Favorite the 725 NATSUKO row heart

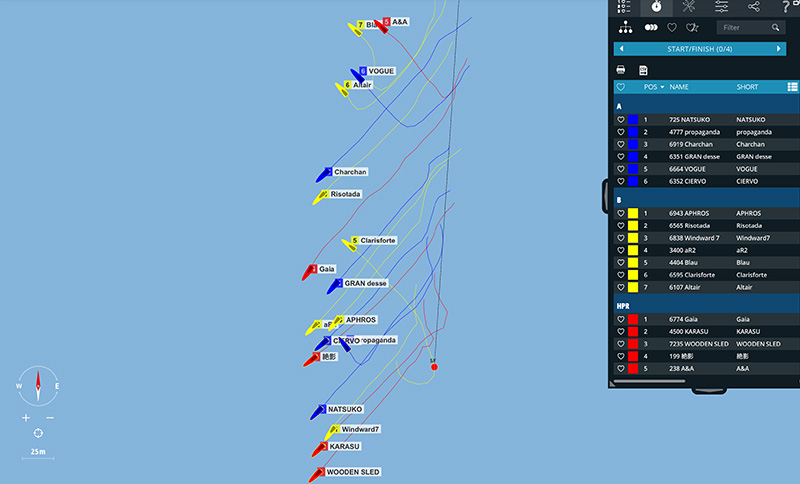(x=621, y=119)
